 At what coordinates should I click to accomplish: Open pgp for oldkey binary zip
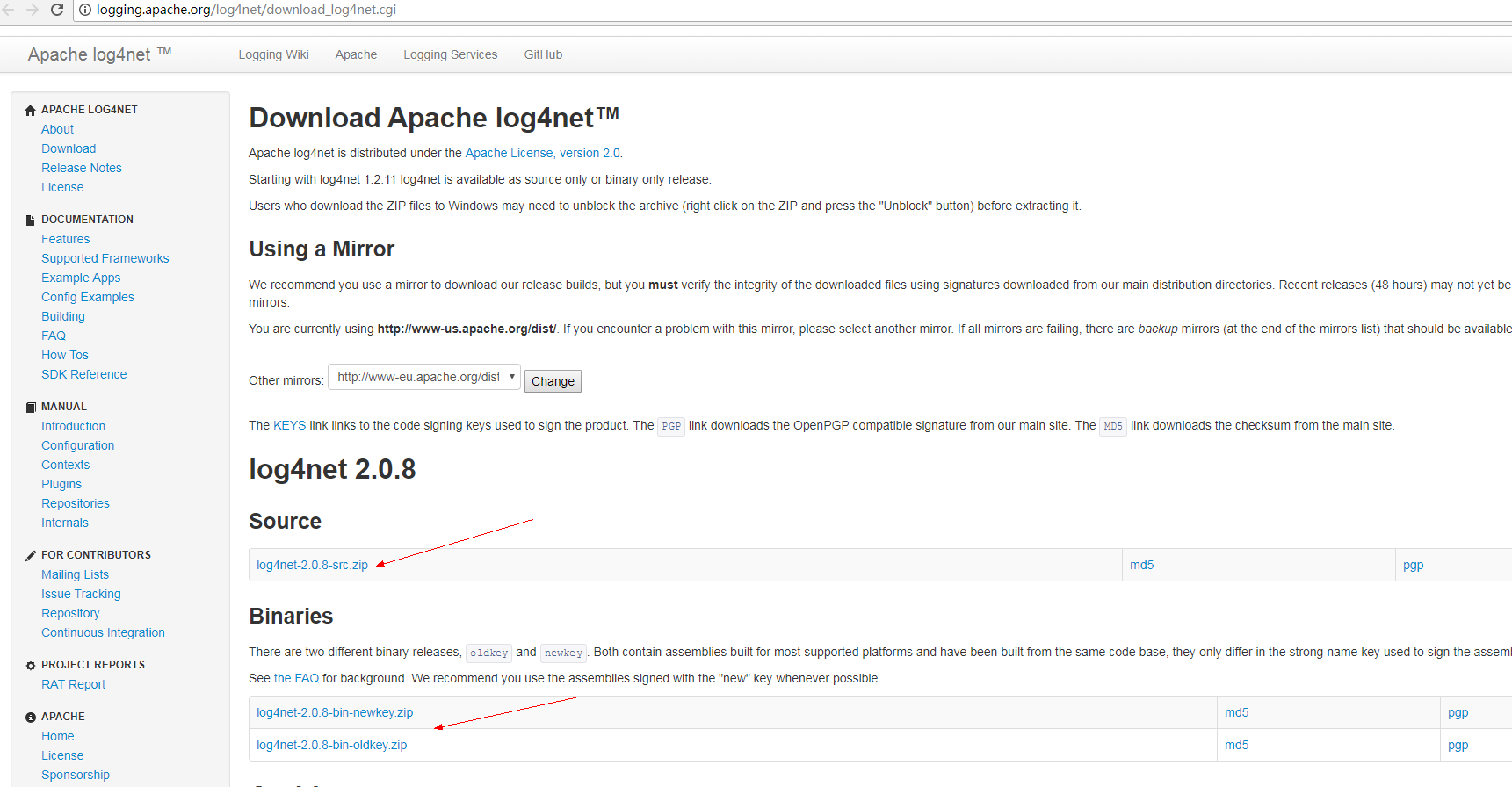(1458, 745)
